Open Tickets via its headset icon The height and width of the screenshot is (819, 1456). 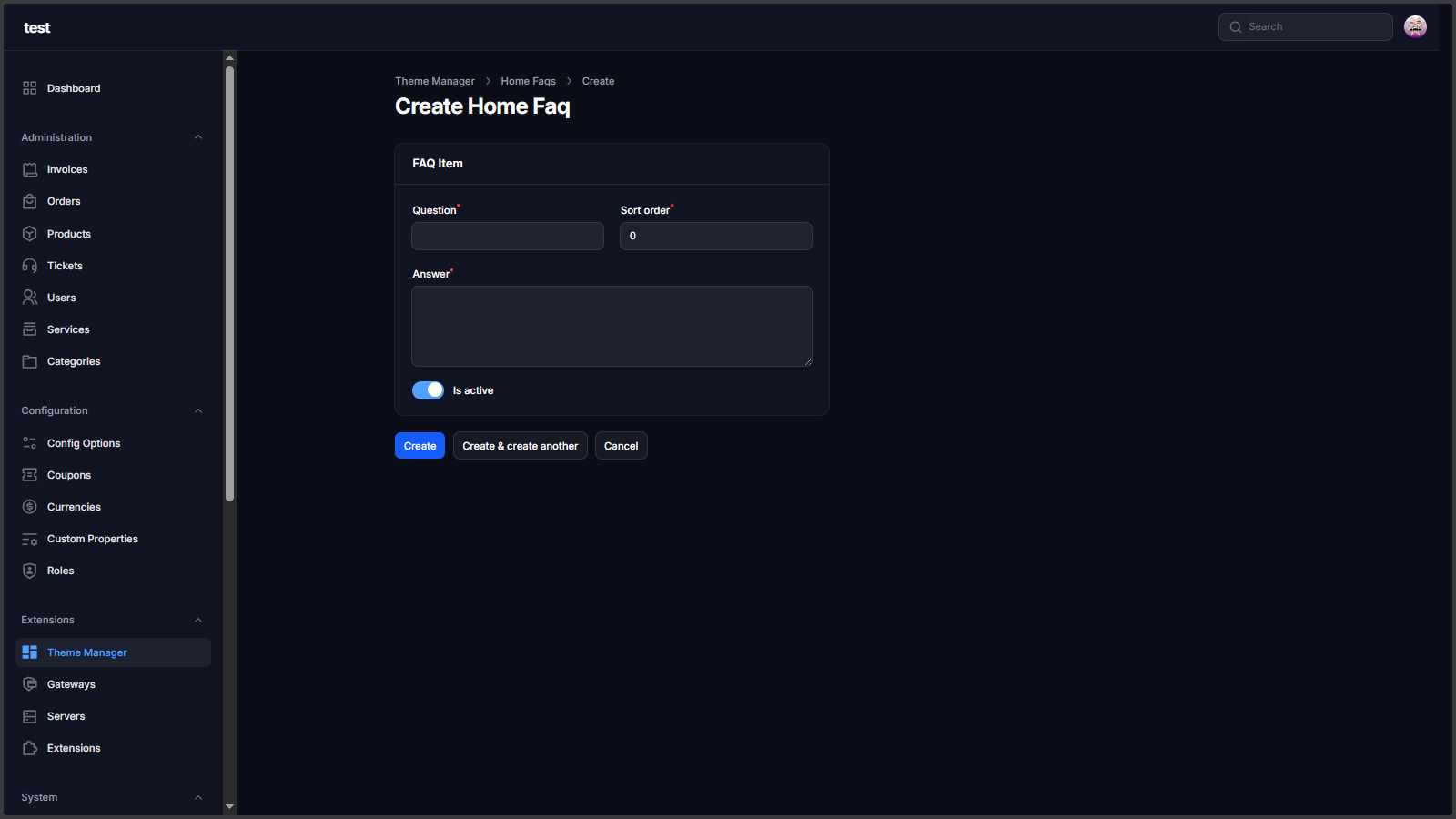(30, 266)
